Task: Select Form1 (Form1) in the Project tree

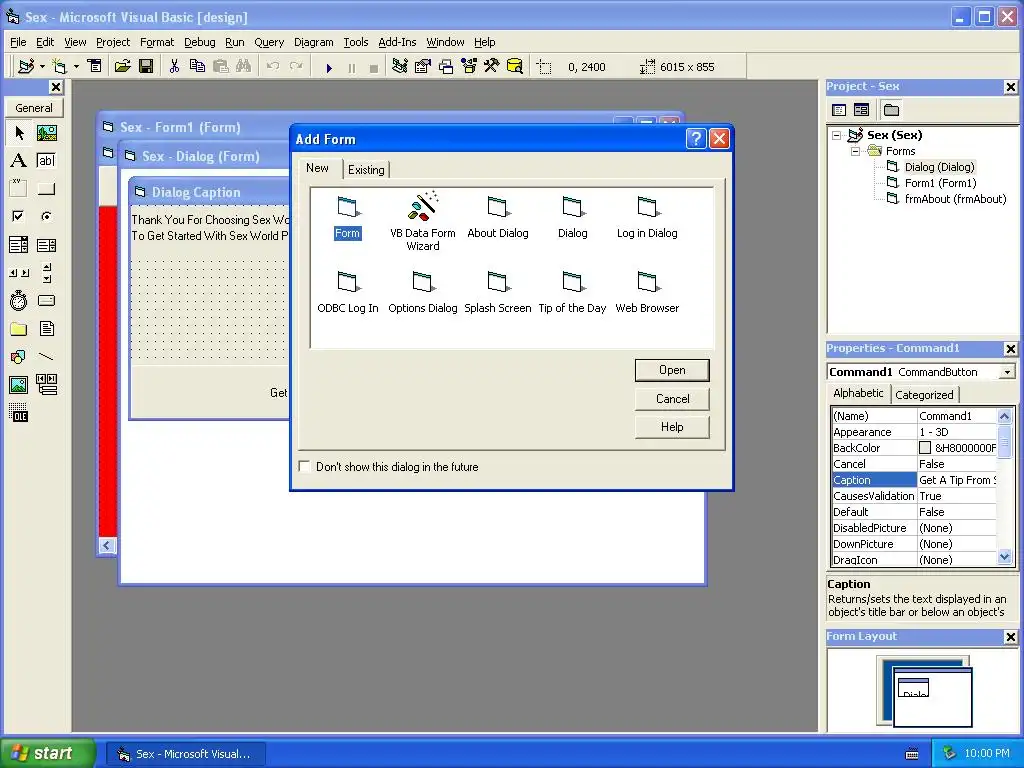Action: [940, 184]
